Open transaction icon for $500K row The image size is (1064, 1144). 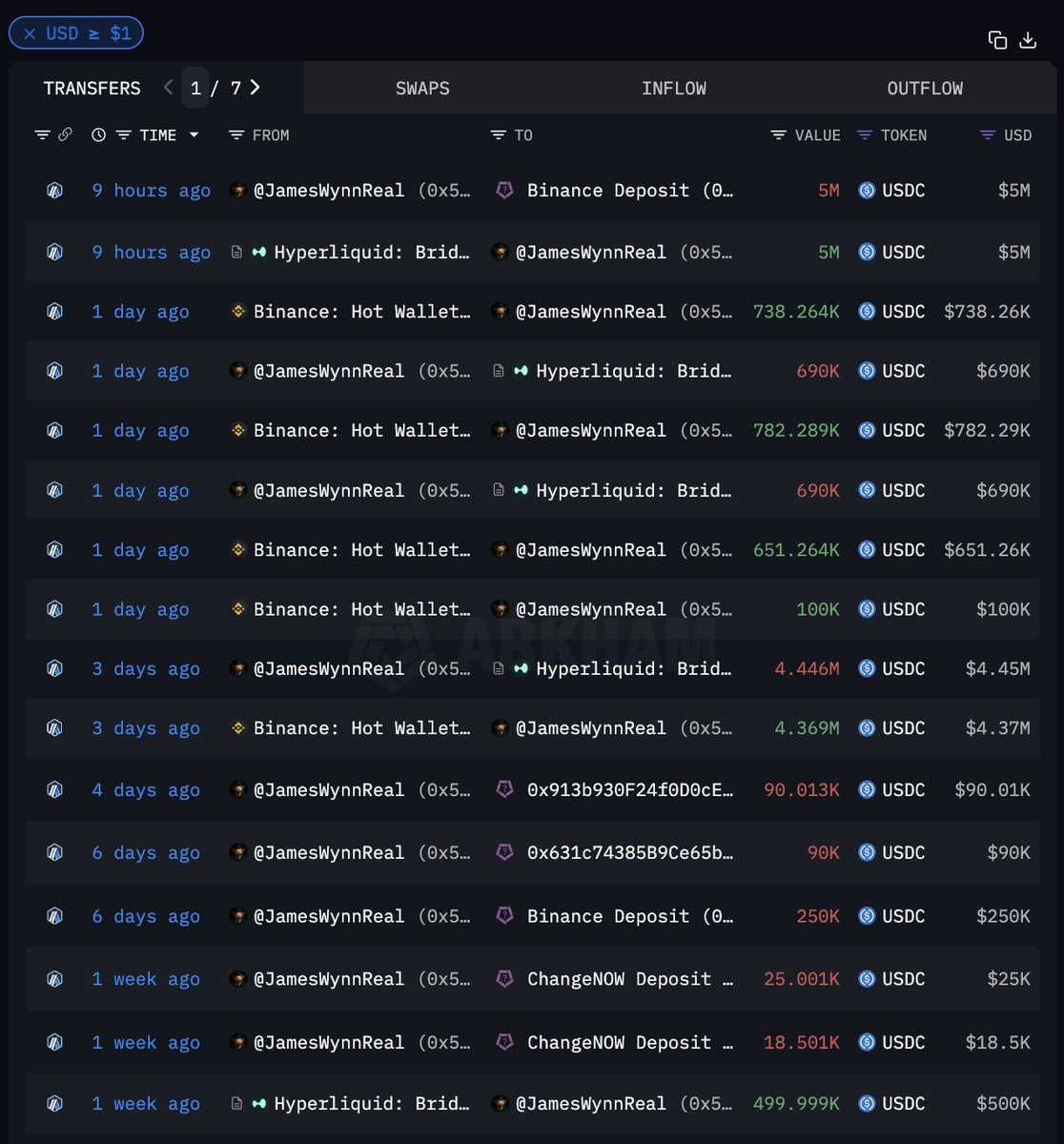54,1104
